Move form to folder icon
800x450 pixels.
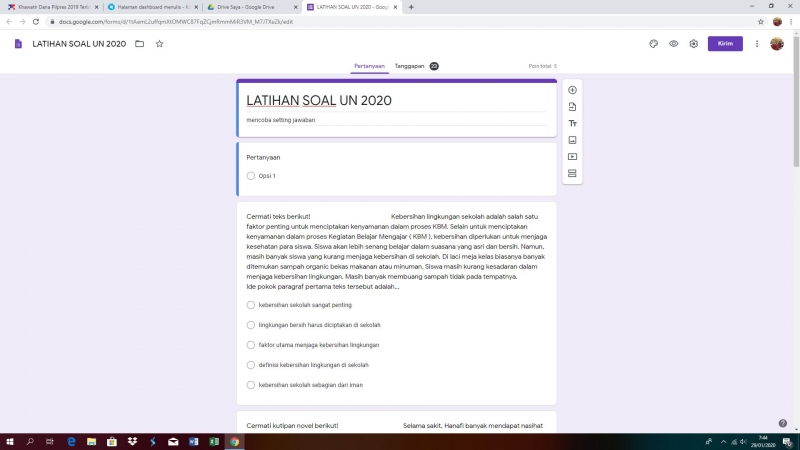point(139,44)
